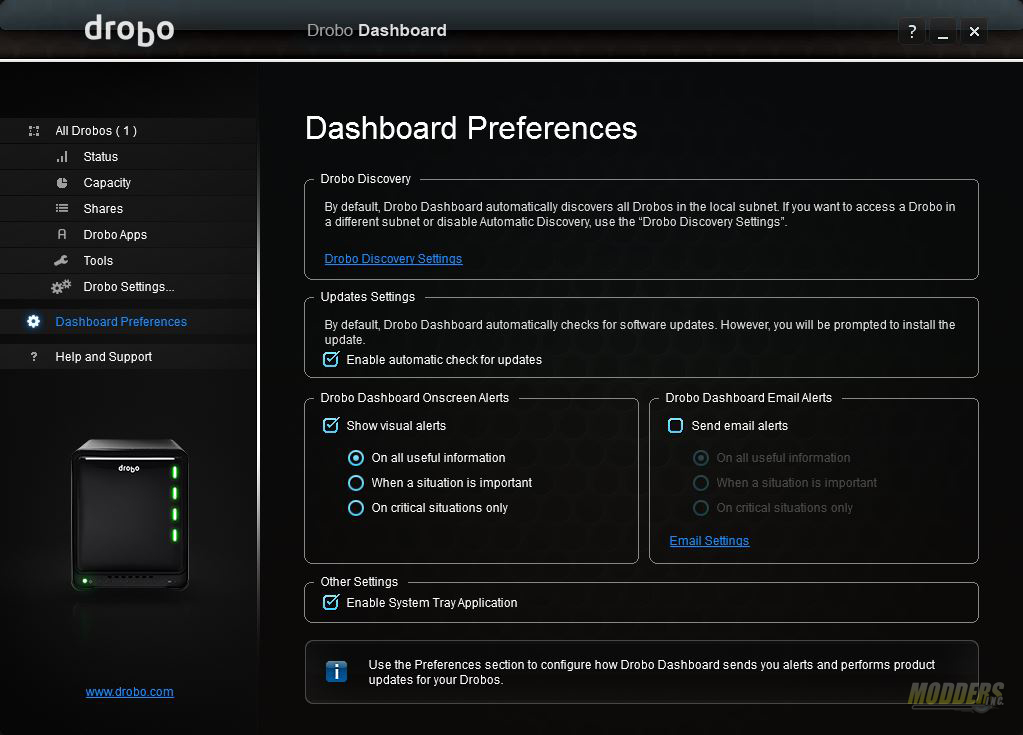Open Drobo Discovery Settings link

(393, 259)
